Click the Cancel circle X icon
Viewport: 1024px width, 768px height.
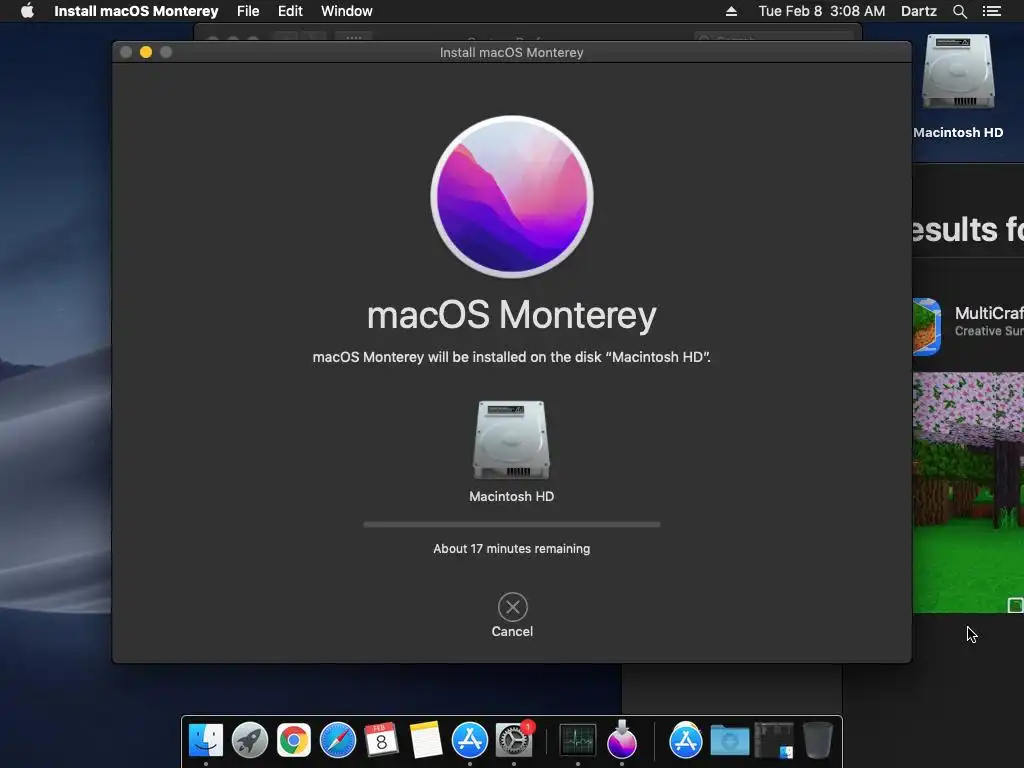[513, 607]
